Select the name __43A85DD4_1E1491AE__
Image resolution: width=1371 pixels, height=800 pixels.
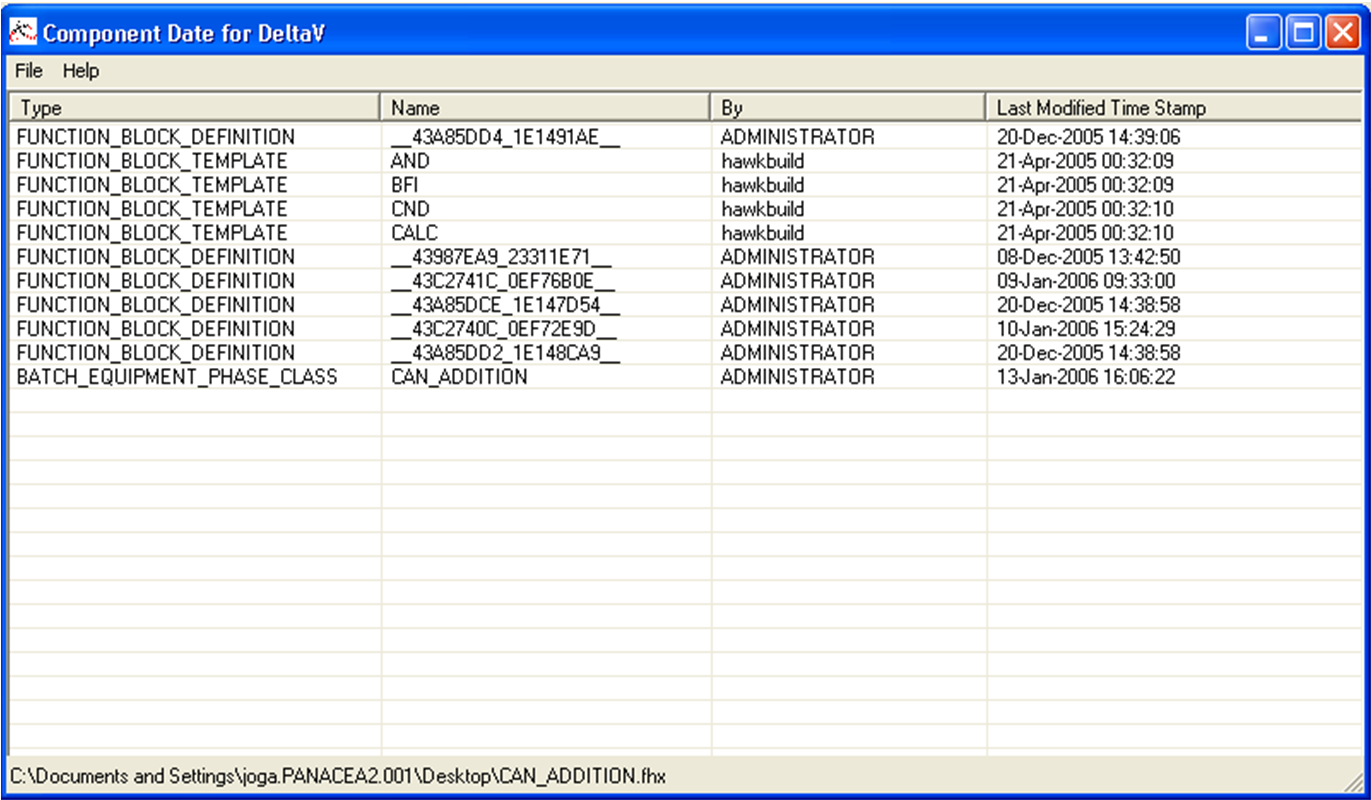[x=506, y=137]
